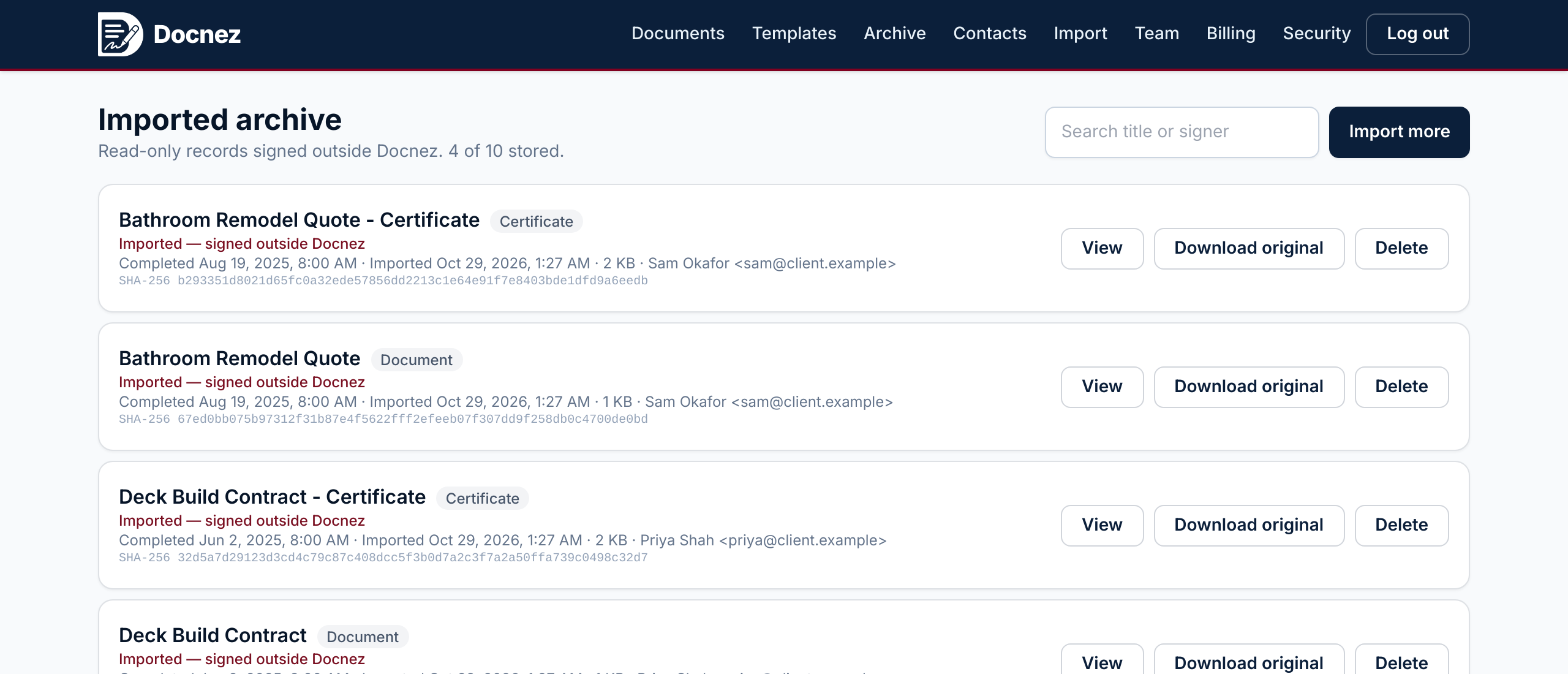Click the Docnez brand name
This screenshot has width=1568, height=674.
click(197, 34)
